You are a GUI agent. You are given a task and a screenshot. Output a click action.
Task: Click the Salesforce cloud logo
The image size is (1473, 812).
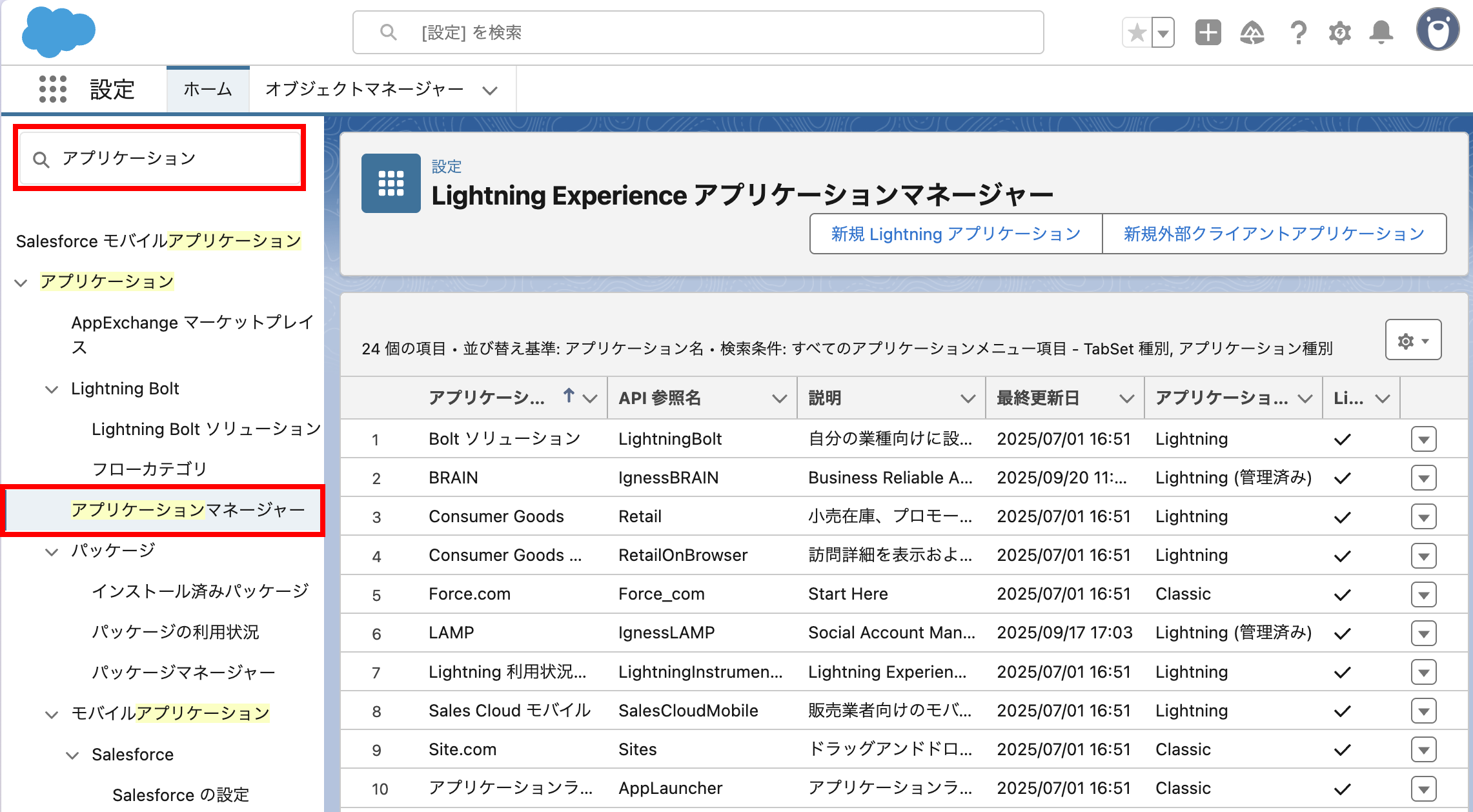click(58, 31)
